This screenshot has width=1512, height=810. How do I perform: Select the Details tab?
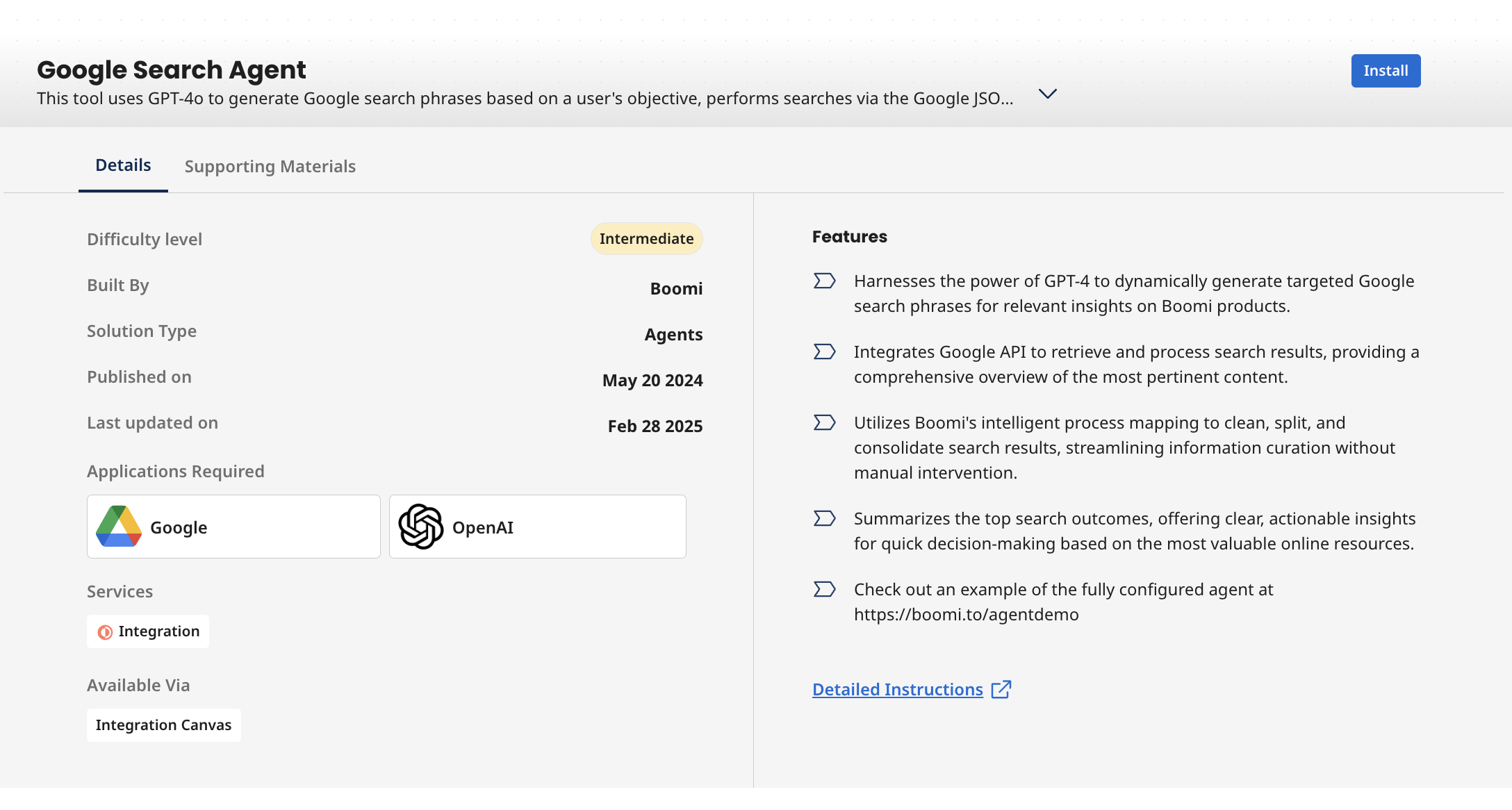pos(123,165)
